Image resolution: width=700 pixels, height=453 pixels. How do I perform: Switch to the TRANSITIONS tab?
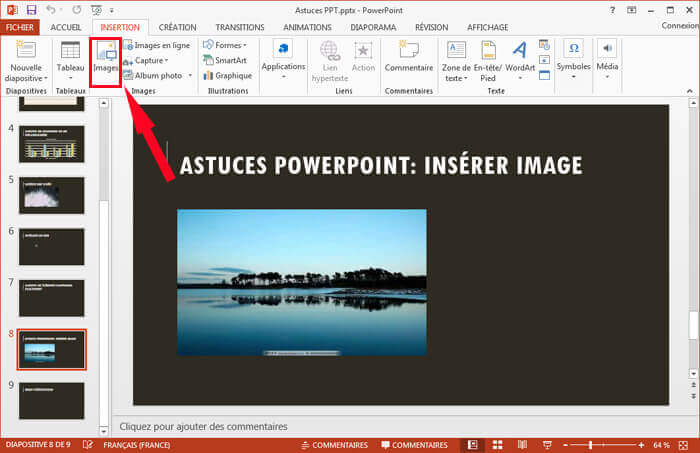pyautogui.click(x=240, y=27)
